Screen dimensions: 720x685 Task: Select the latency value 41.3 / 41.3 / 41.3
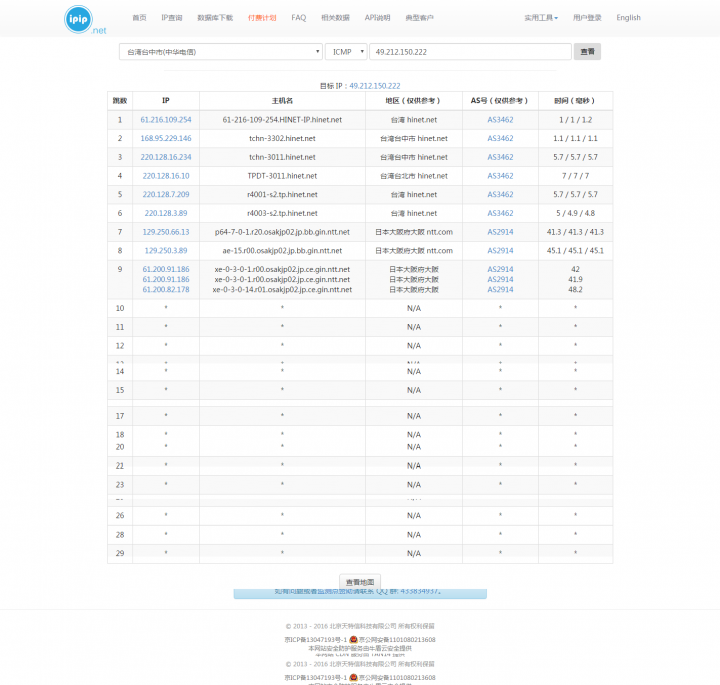click(x=575, y=232)
